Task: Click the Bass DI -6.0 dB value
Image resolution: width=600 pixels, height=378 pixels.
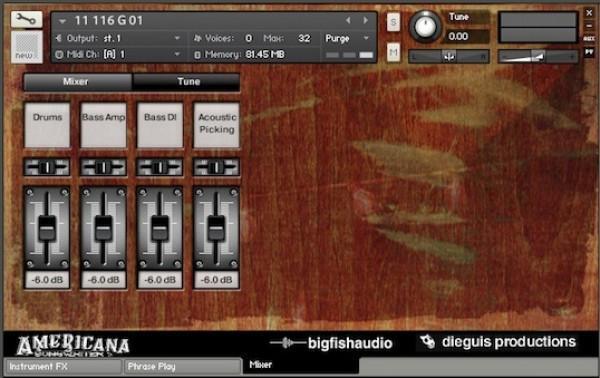Action: [160, 280]
